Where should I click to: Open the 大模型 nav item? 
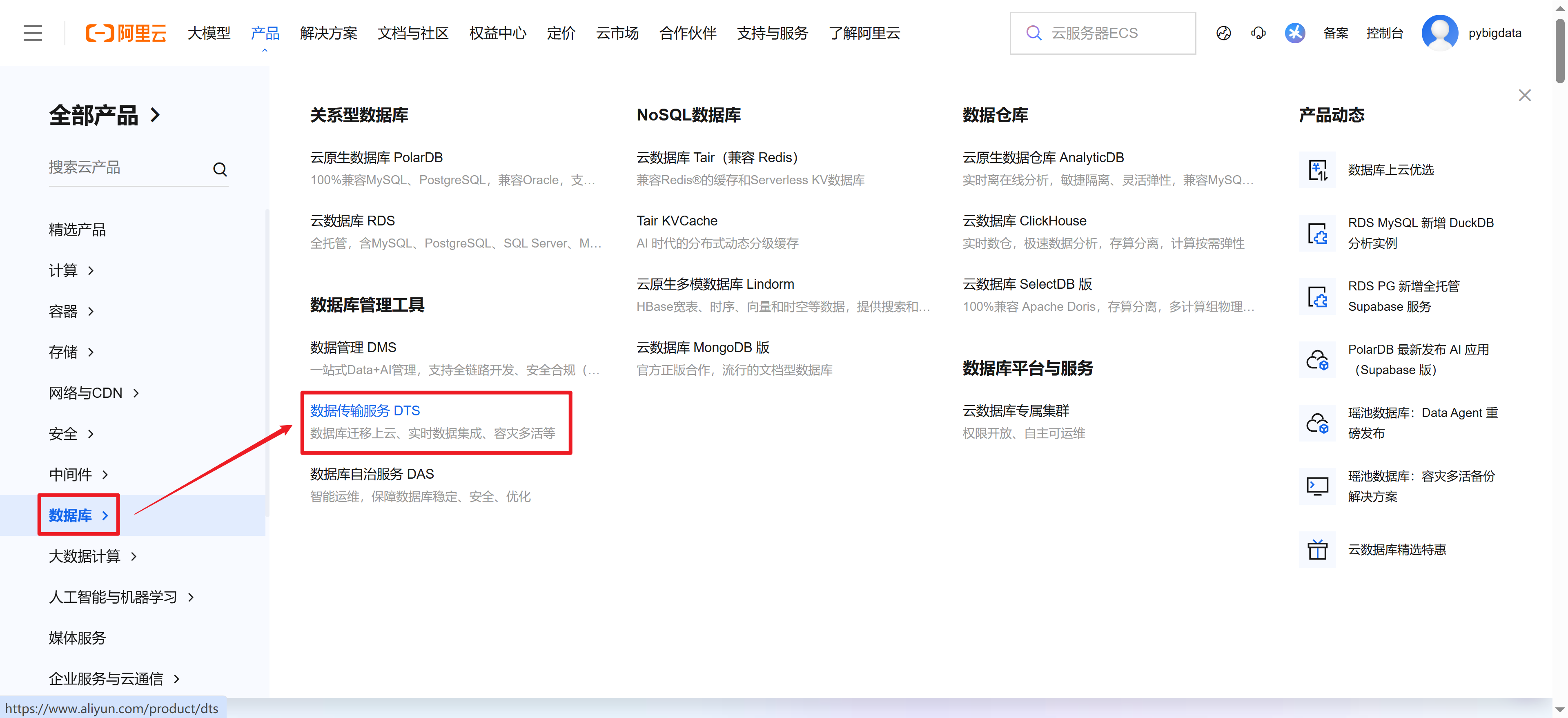click(x=209, y=33)
